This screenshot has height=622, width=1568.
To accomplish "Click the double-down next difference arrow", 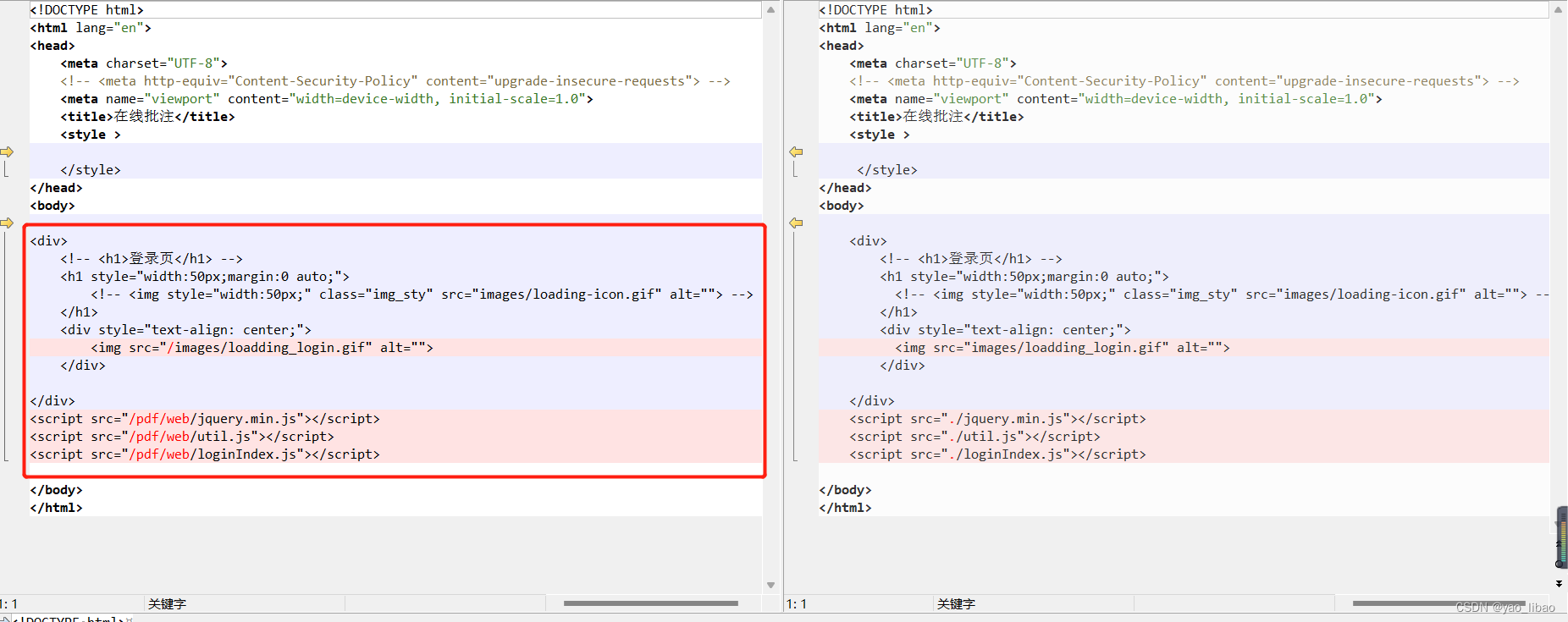I will pos(1559,584).
